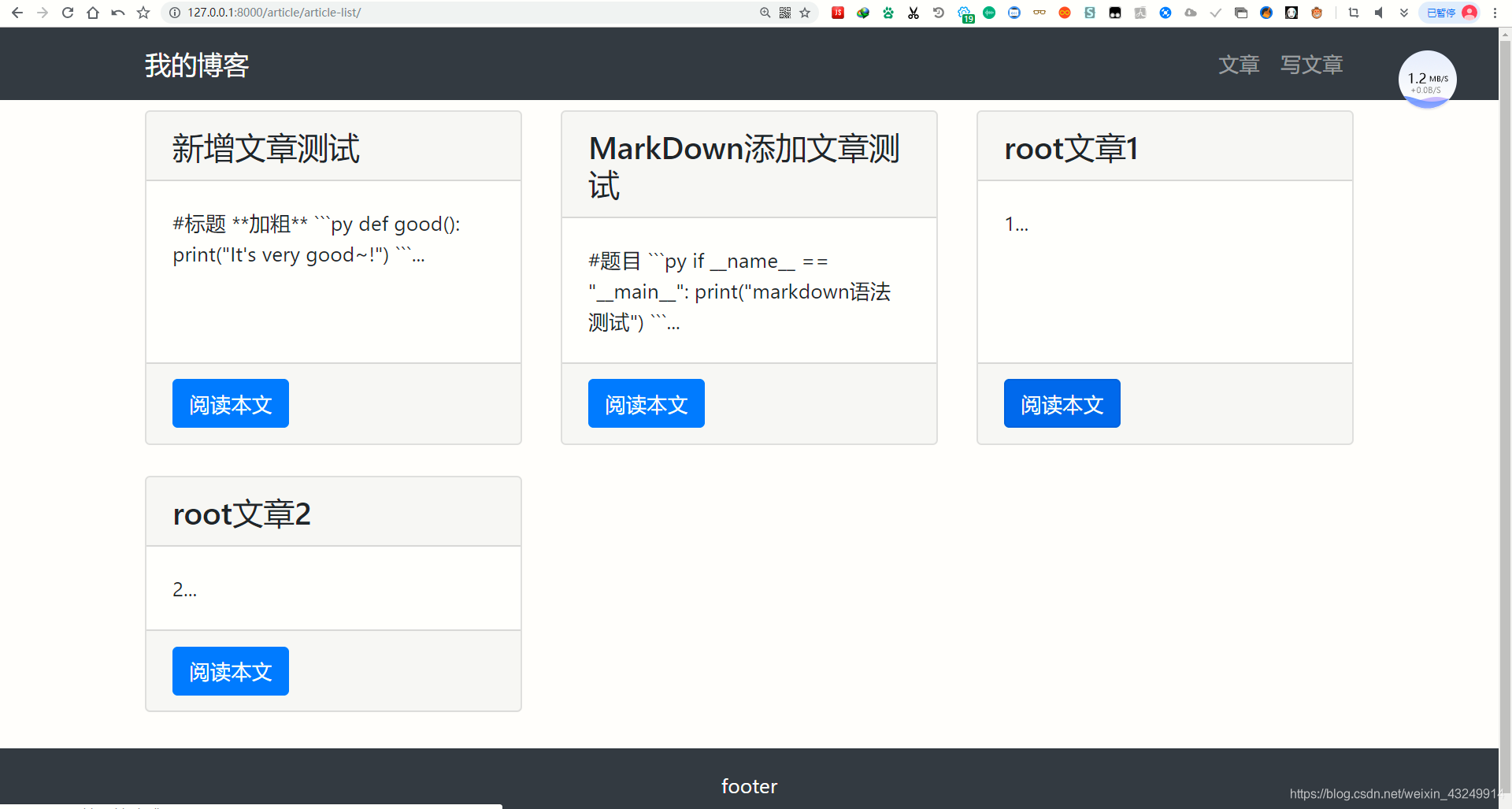The width and height of the screenshot is (1512, 809).
Task: Click the network speed floating widget
Action: tap(1427, 80)
